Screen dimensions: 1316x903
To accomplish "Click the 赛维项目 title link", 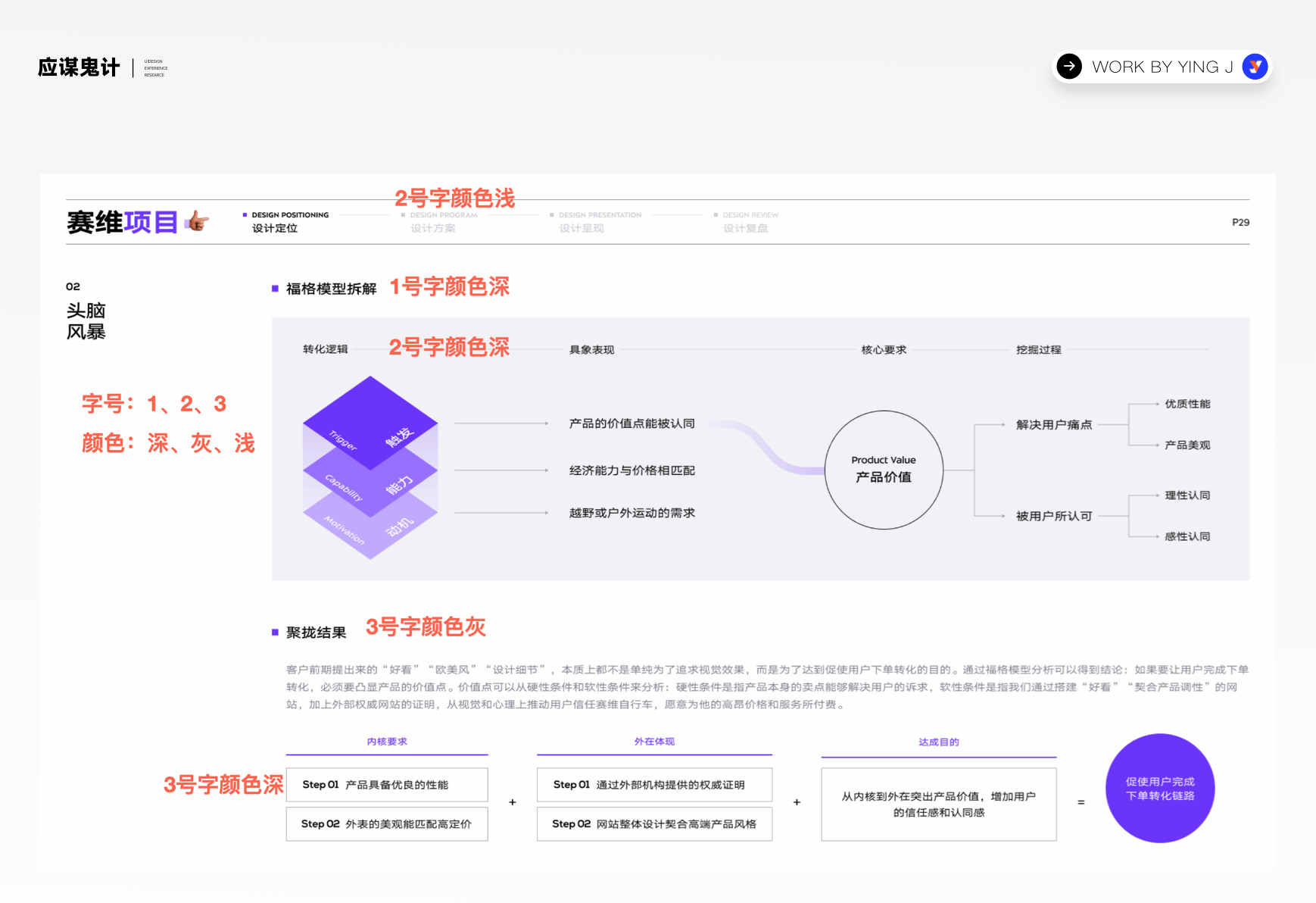I will (x=123, y=222).
